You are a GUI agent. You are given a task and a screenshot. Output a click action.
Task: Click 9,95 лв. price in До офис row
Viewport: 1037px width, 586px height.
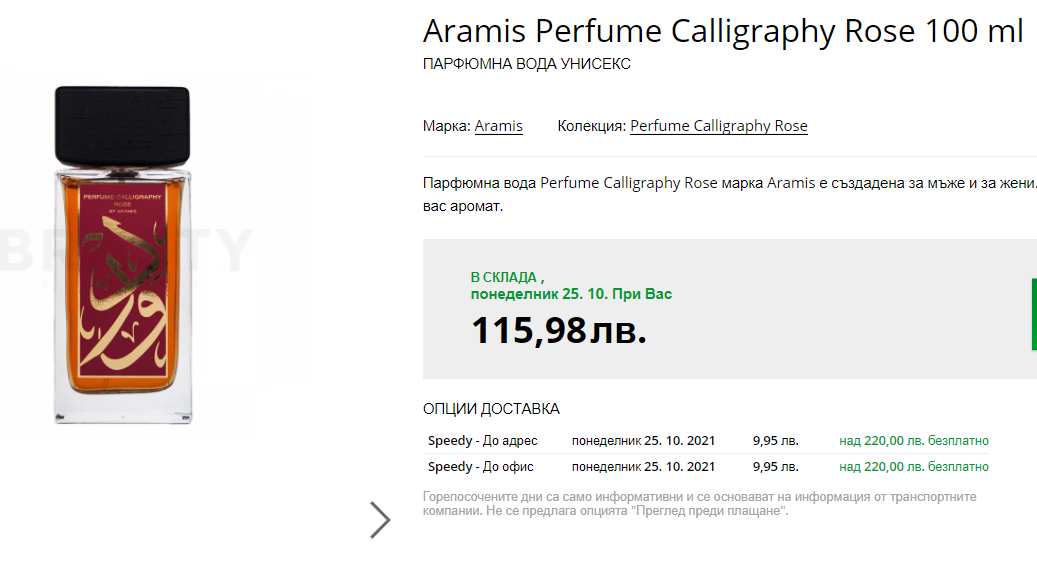point(775,467)
